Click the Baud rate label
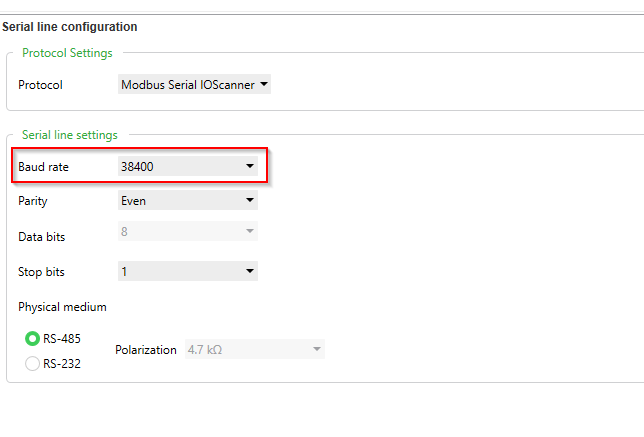This screenshot has width=644, height=437. (43, 167)
